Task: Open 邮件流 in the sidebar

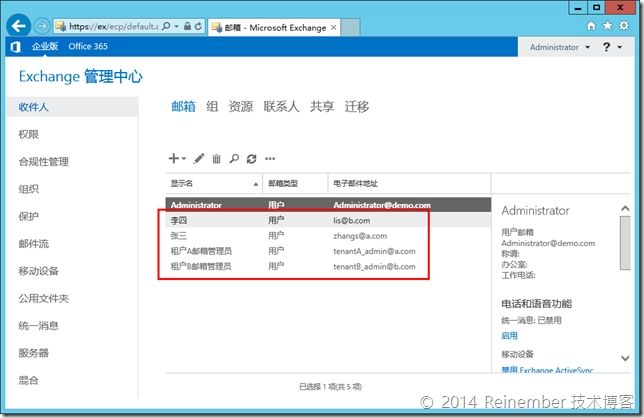Action: coord(34,244)
